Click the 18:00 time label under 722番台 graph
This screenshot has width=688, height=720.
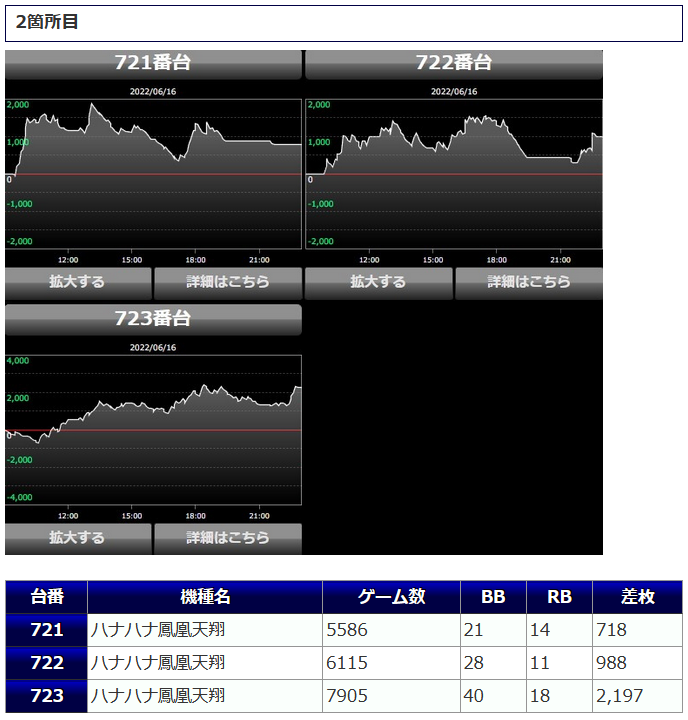point(496,260)
